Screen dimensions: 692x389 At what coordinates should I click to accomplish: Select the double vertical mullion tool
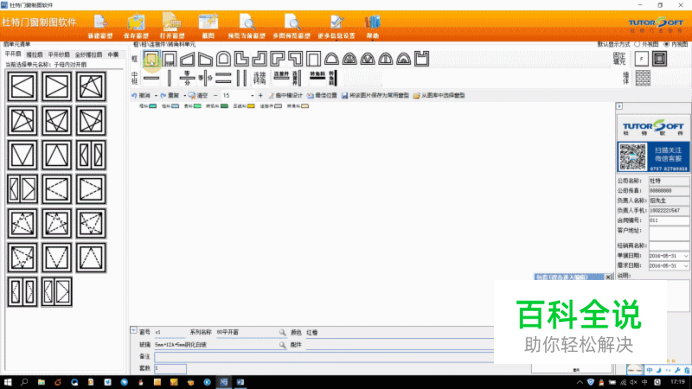pyautogui.click(x=241, y=78)
